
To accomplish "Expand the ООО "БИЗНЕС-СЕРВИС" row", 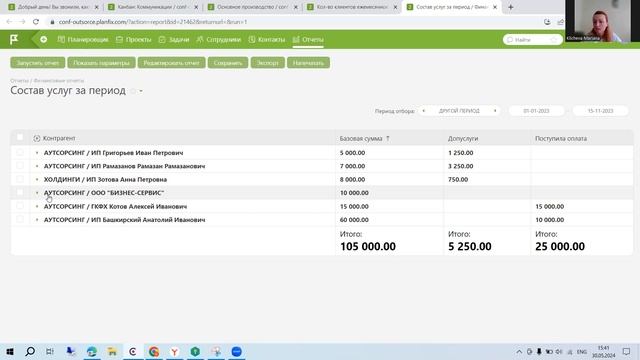I will click(37, 193).
